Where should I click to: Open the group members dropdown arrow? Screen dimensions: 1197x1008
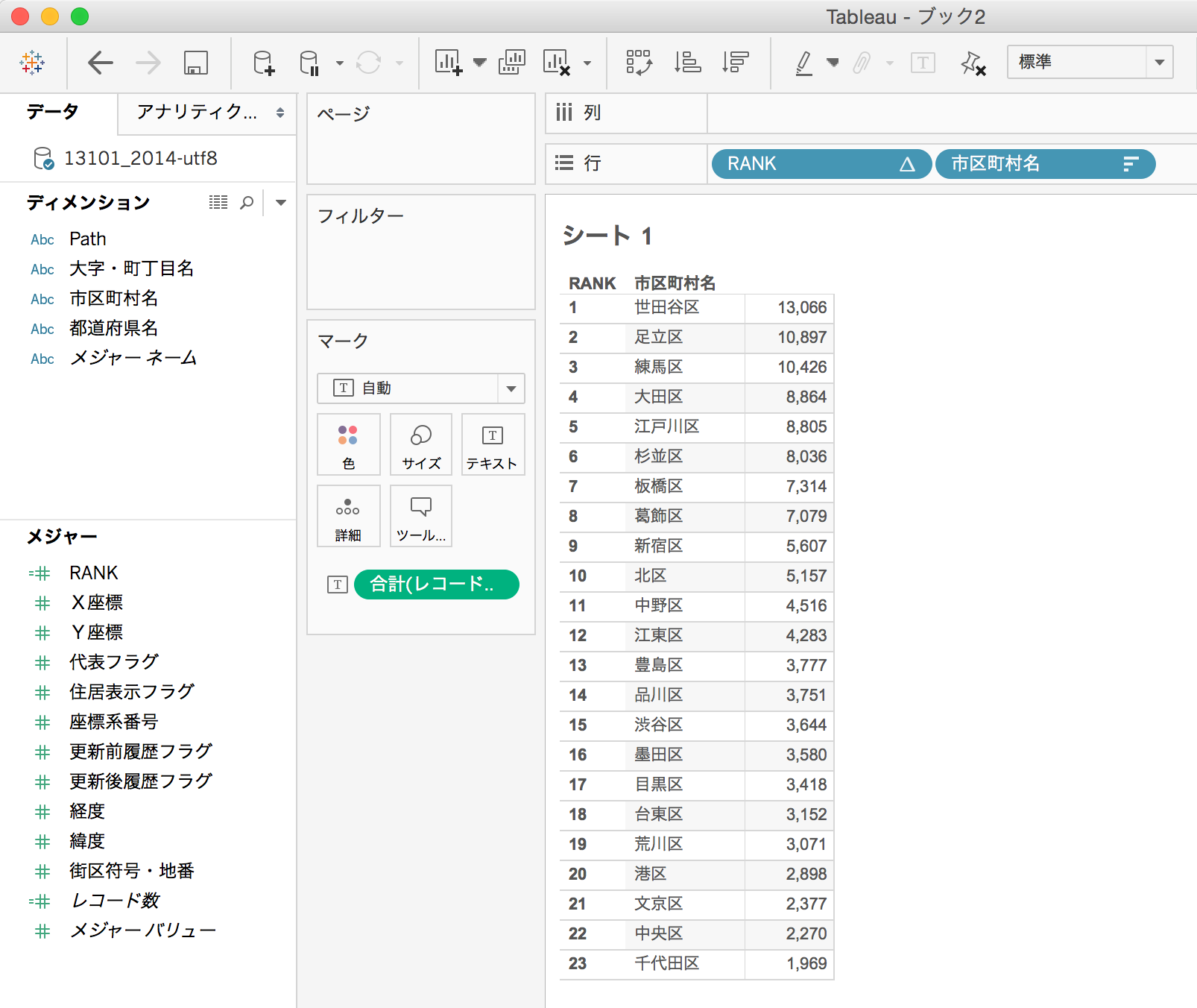tap(890, 63)
